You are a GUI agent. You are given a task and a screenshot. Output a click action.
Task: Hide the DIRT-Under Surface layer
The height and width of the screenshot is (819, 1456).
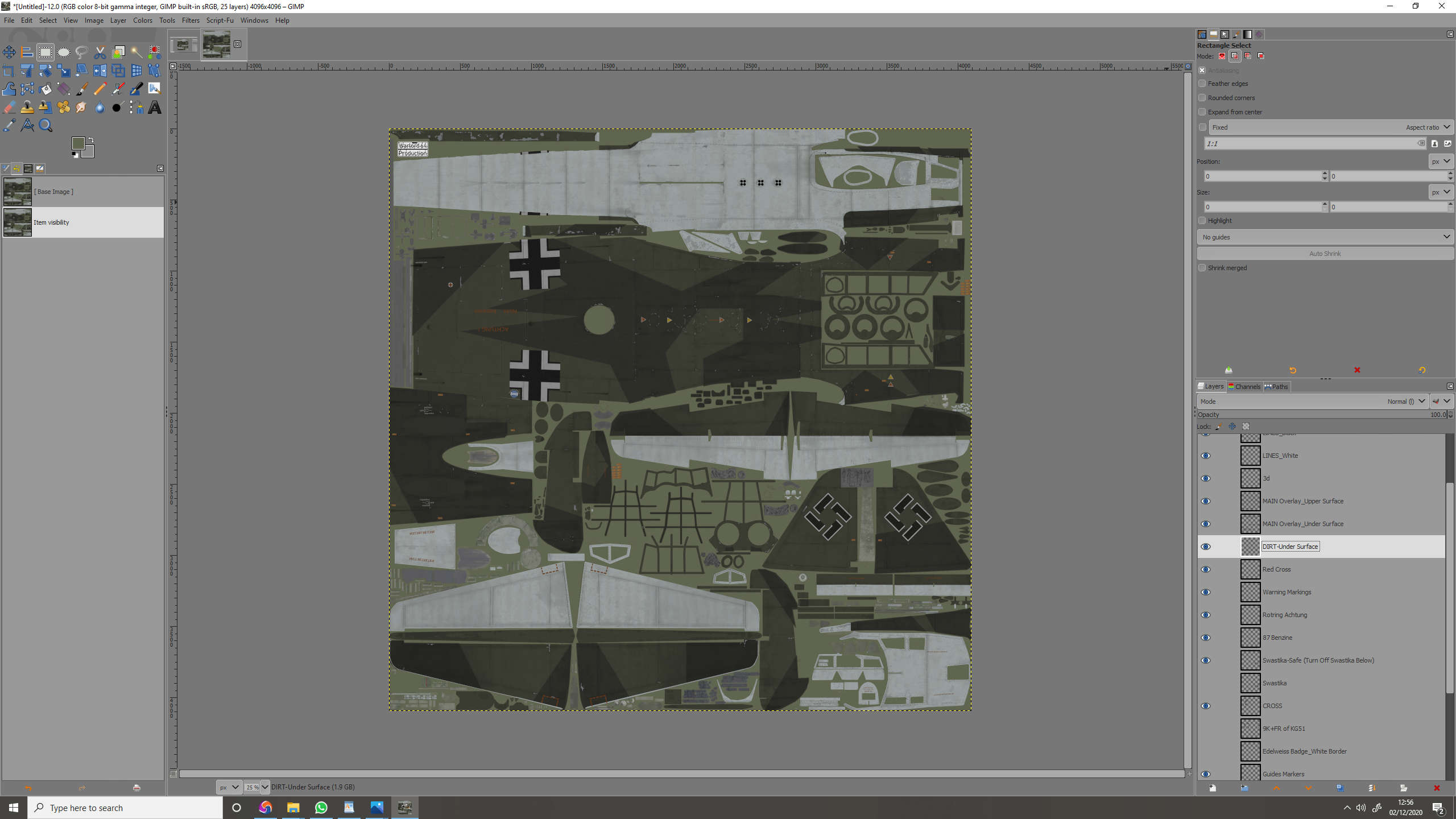click(x=1207, y=547)
